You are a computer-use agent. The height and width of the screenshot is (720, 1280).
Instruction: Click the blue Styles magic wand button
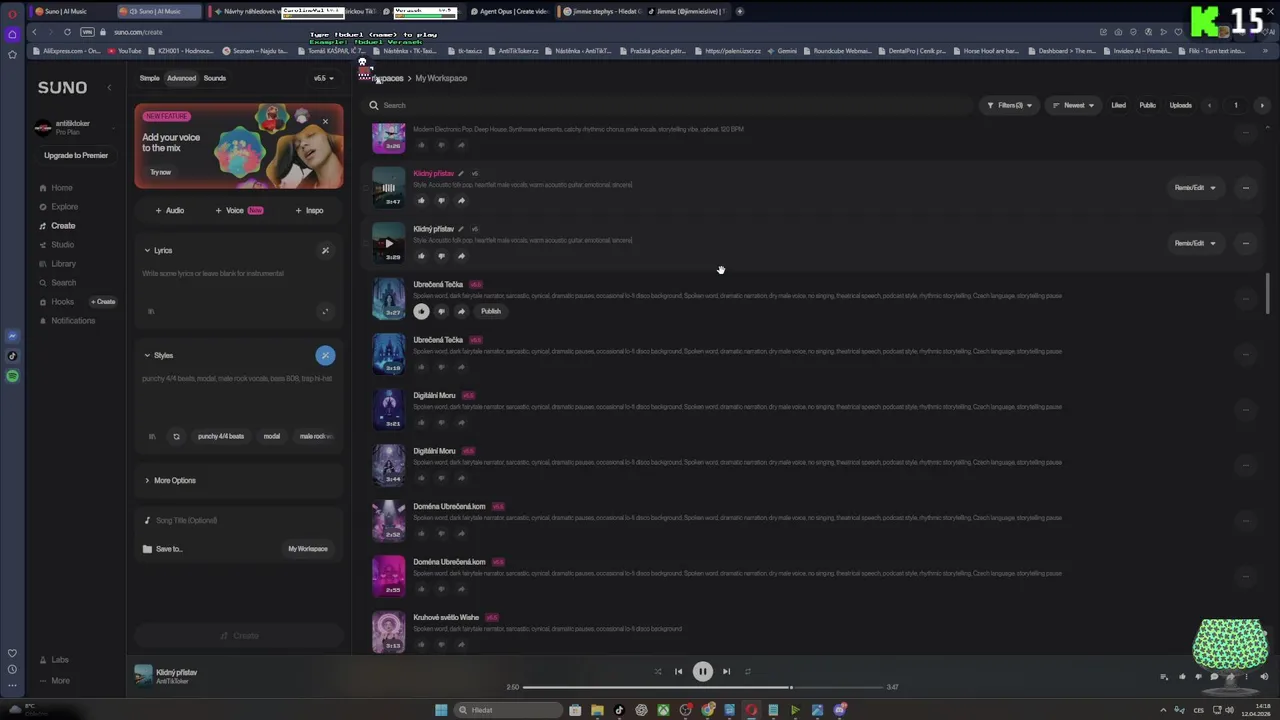click(x=325, y=355)
